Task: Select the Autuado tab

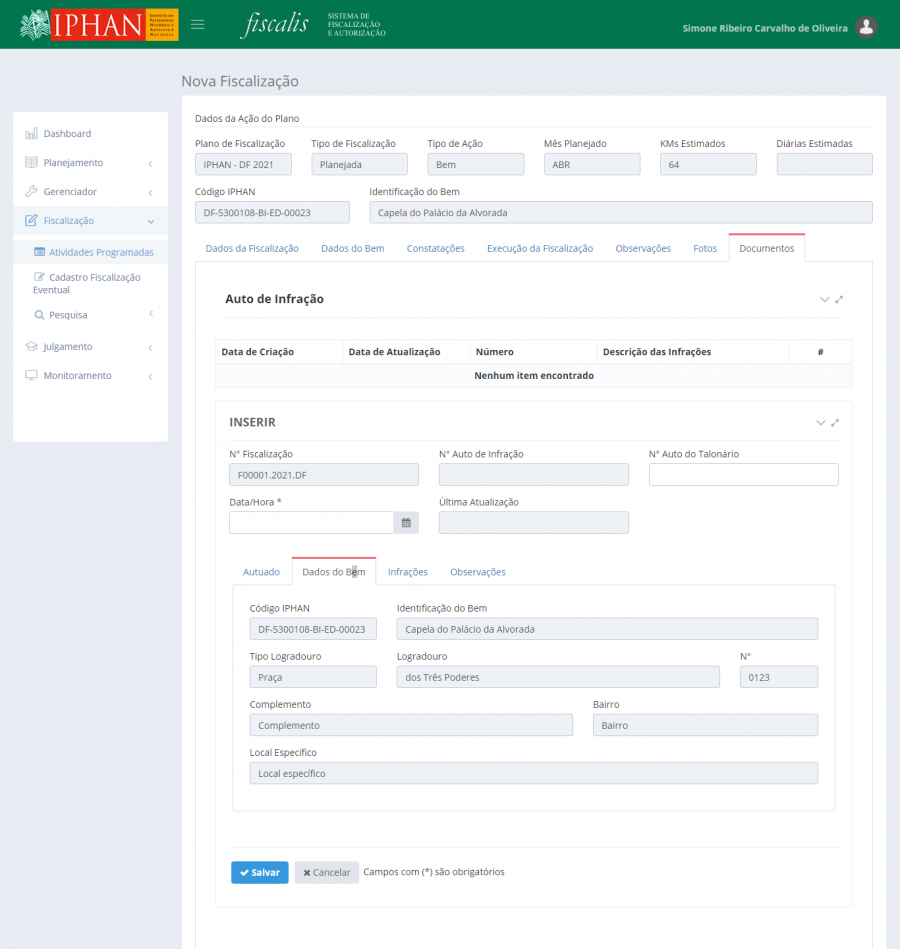Action: coord(261,572)
